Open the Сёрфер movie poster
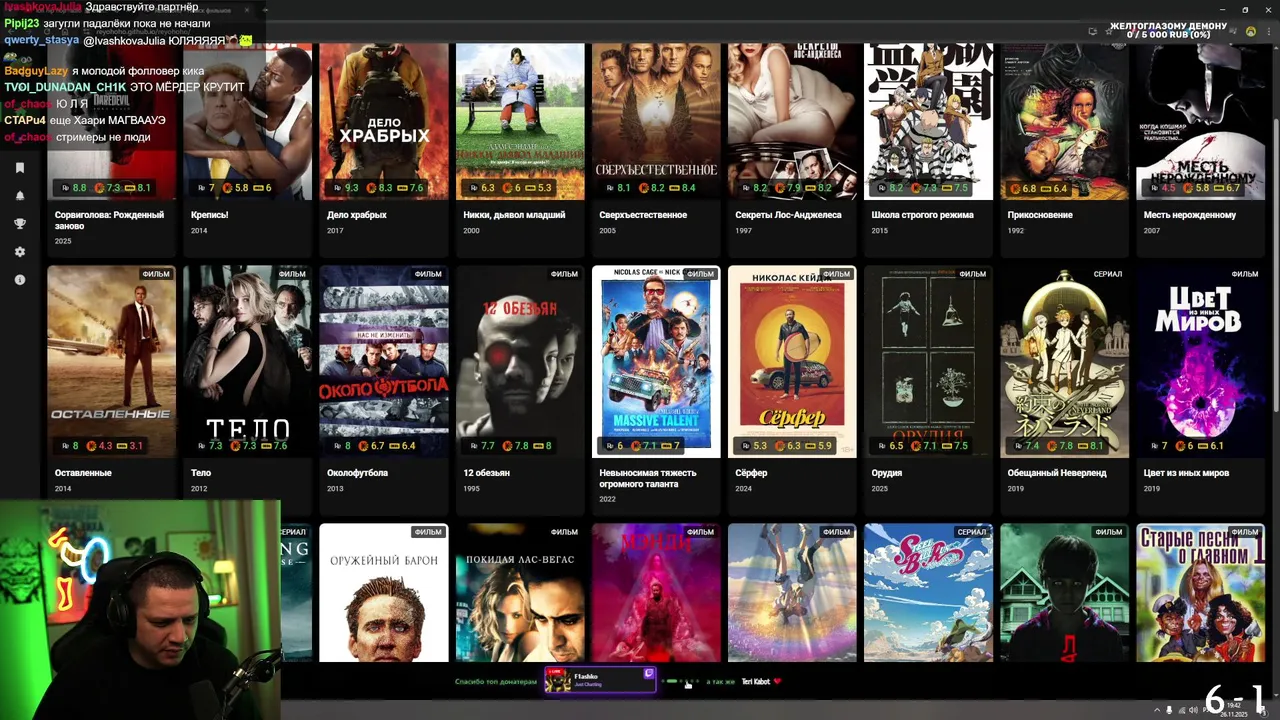Viewport: 1280px width, 720px height. [x=791, y=361]
